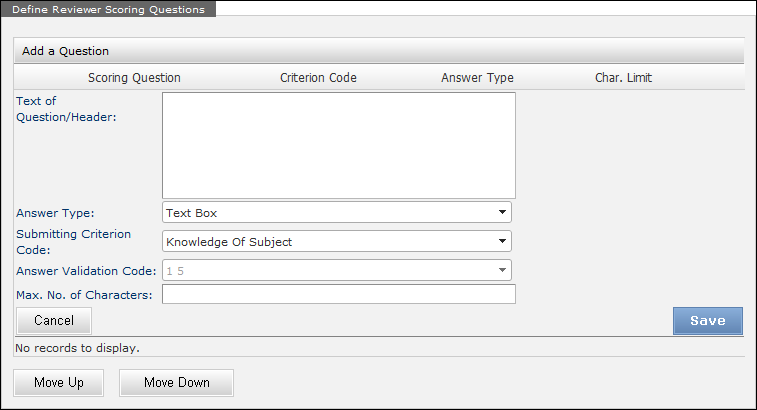Click the Add a Question panel header
The height and width of the screenshot is (410, 757).
[x=66, y=51]
